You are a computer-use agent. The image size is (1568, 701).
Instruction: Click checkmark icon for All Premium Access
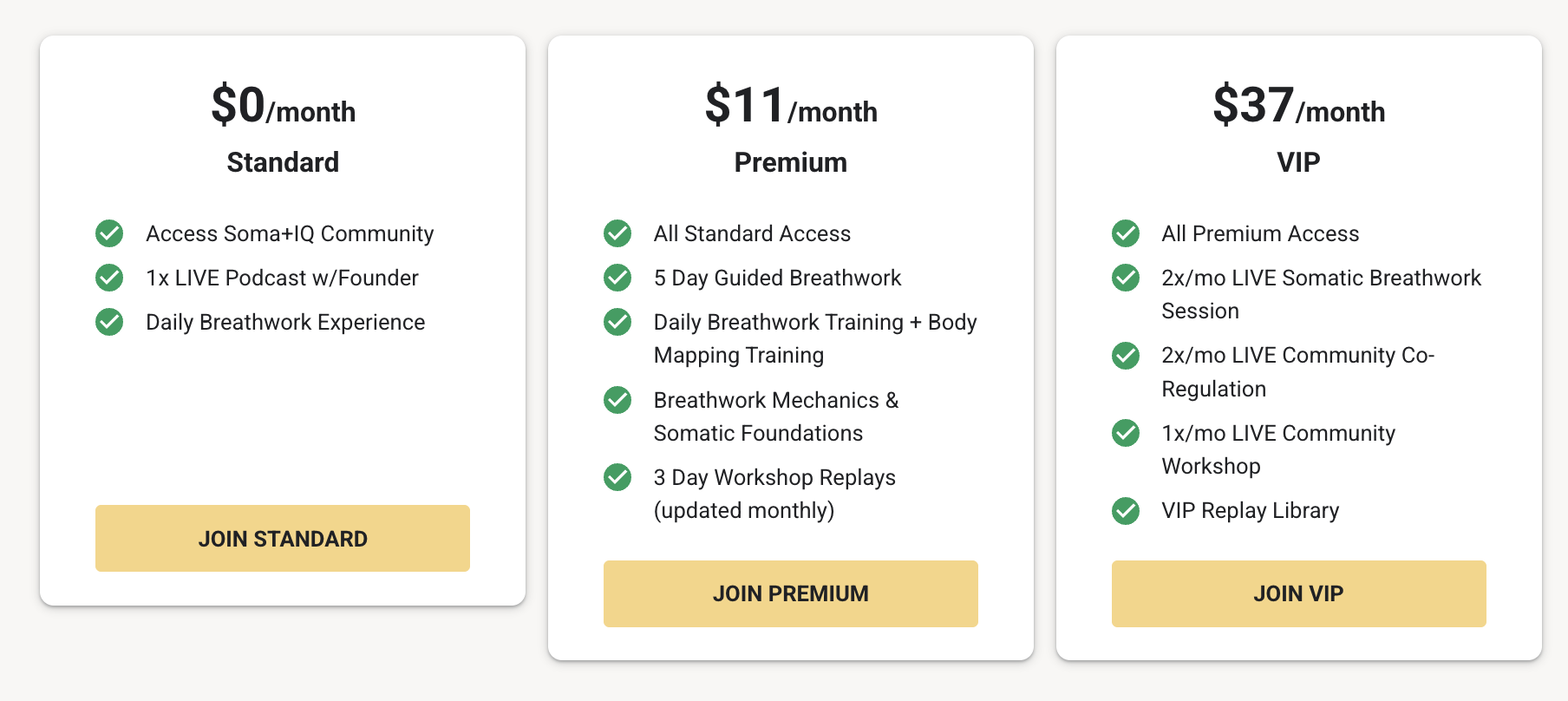click(1126, 233)
